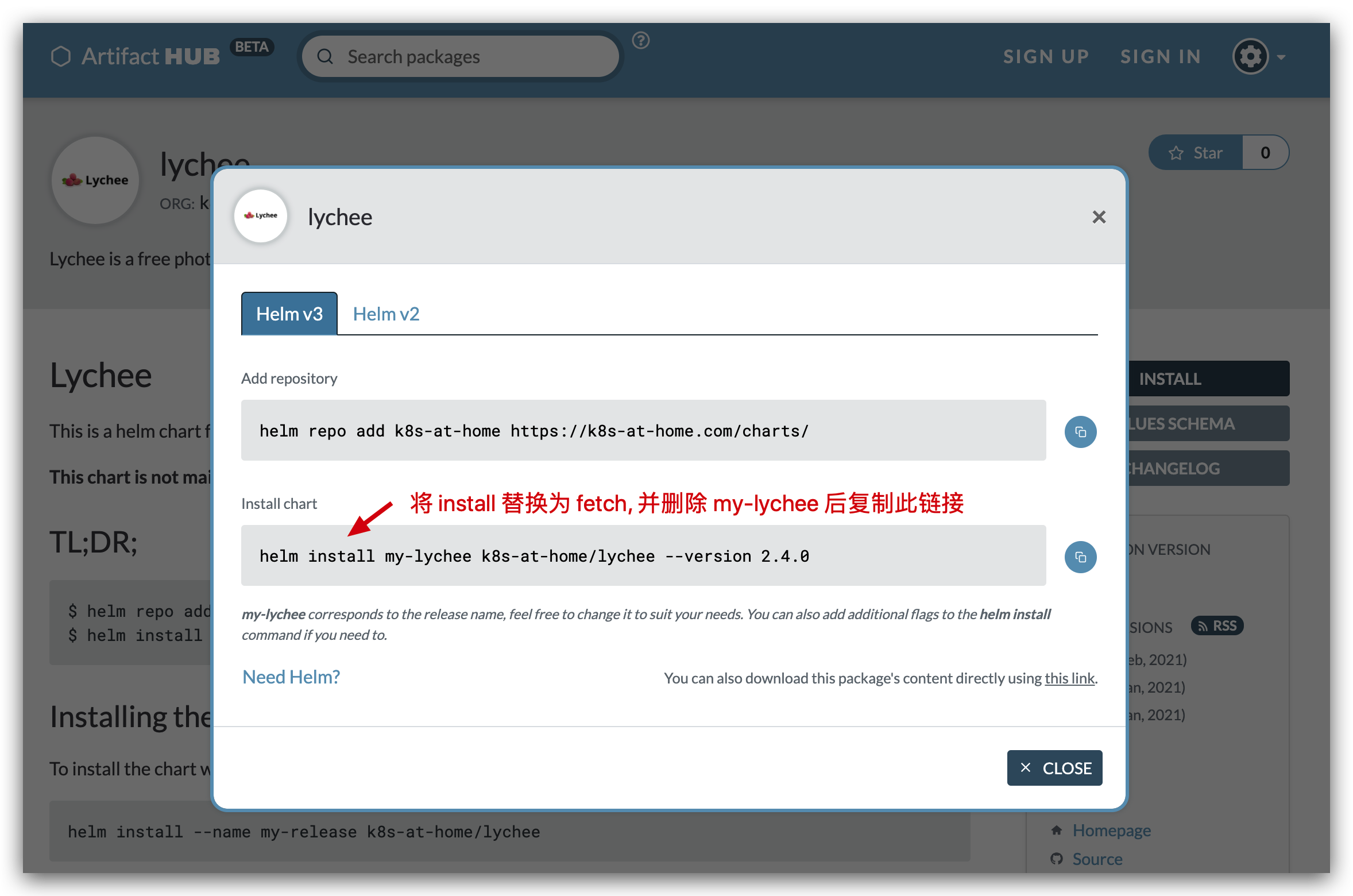Click the TL;DR; heading
The width and height of the screenshot is (1353, 896).
(x=94, y=542)
